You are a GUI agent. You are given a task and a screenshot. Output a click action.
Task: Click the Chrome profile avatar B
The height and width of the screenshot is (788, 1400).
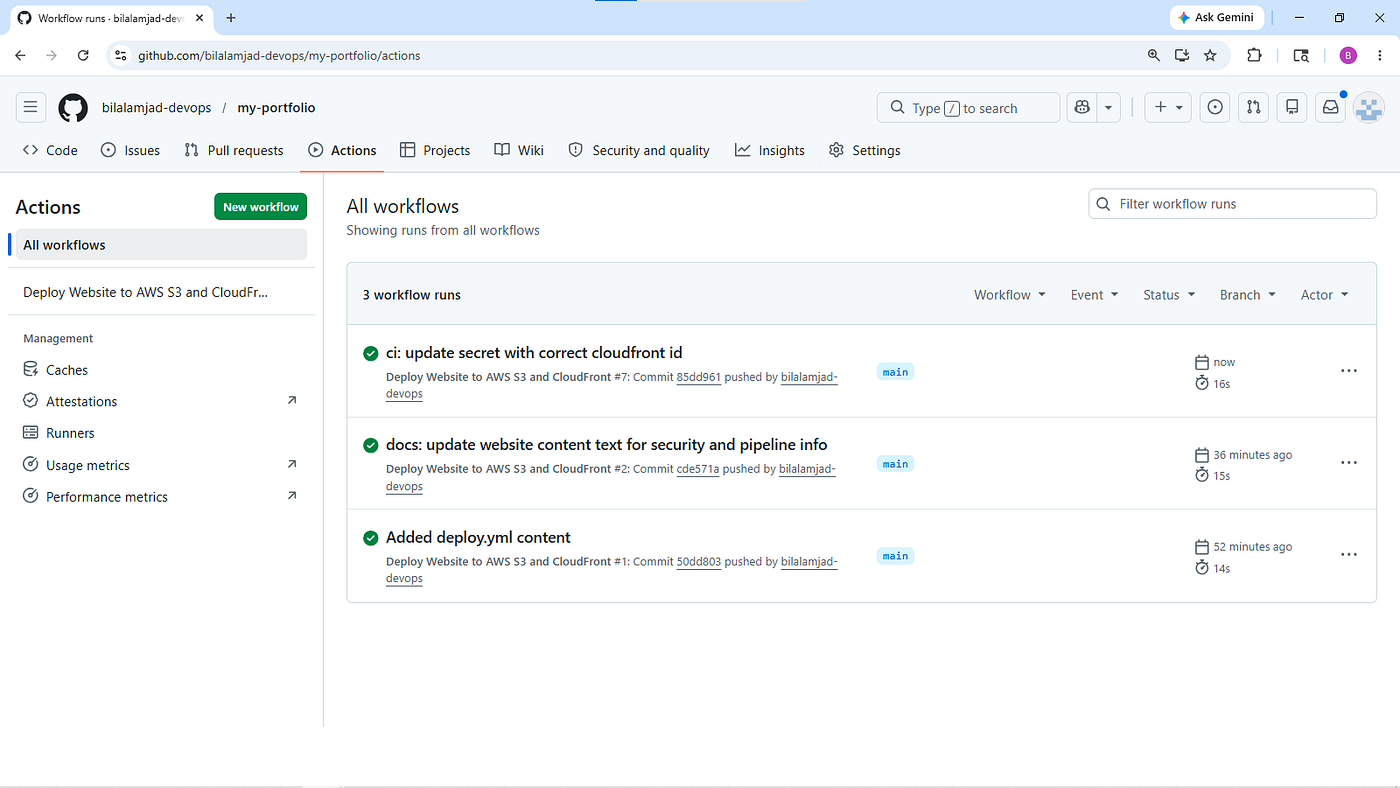click(1348, 56)
